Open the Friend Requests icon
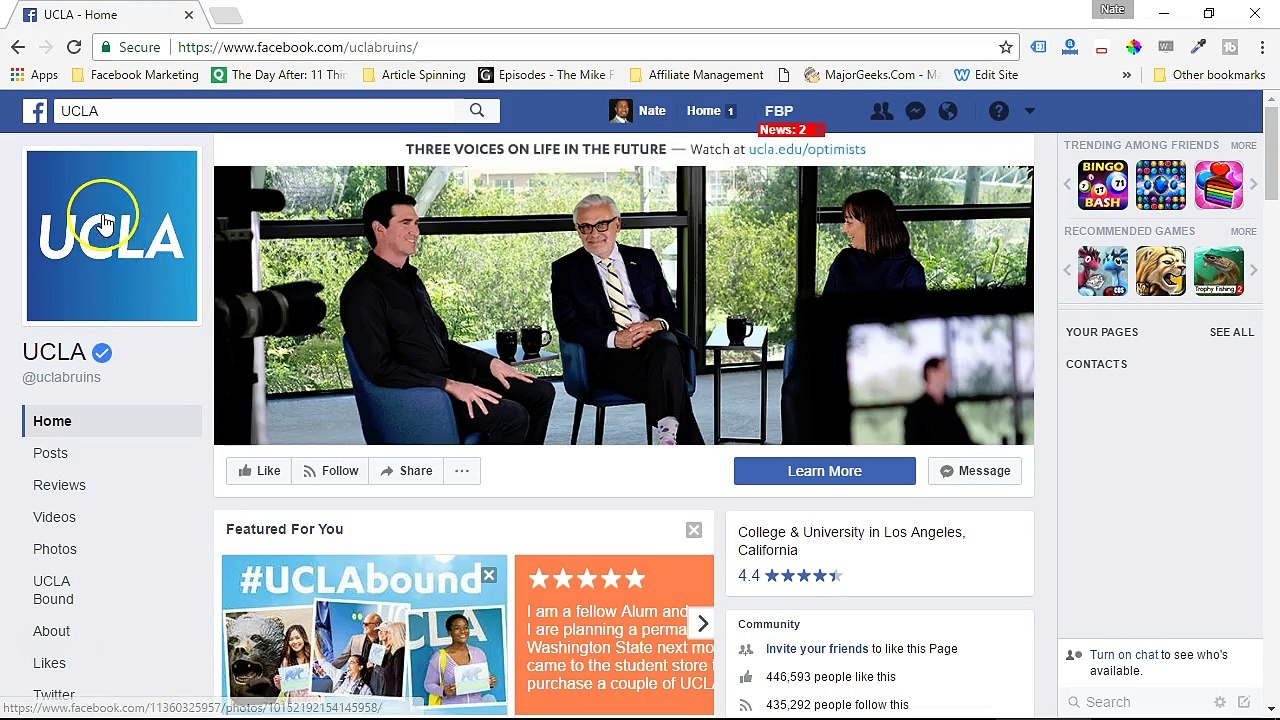The height and width of the screenshot is (720, 1280). pos(881,111)
